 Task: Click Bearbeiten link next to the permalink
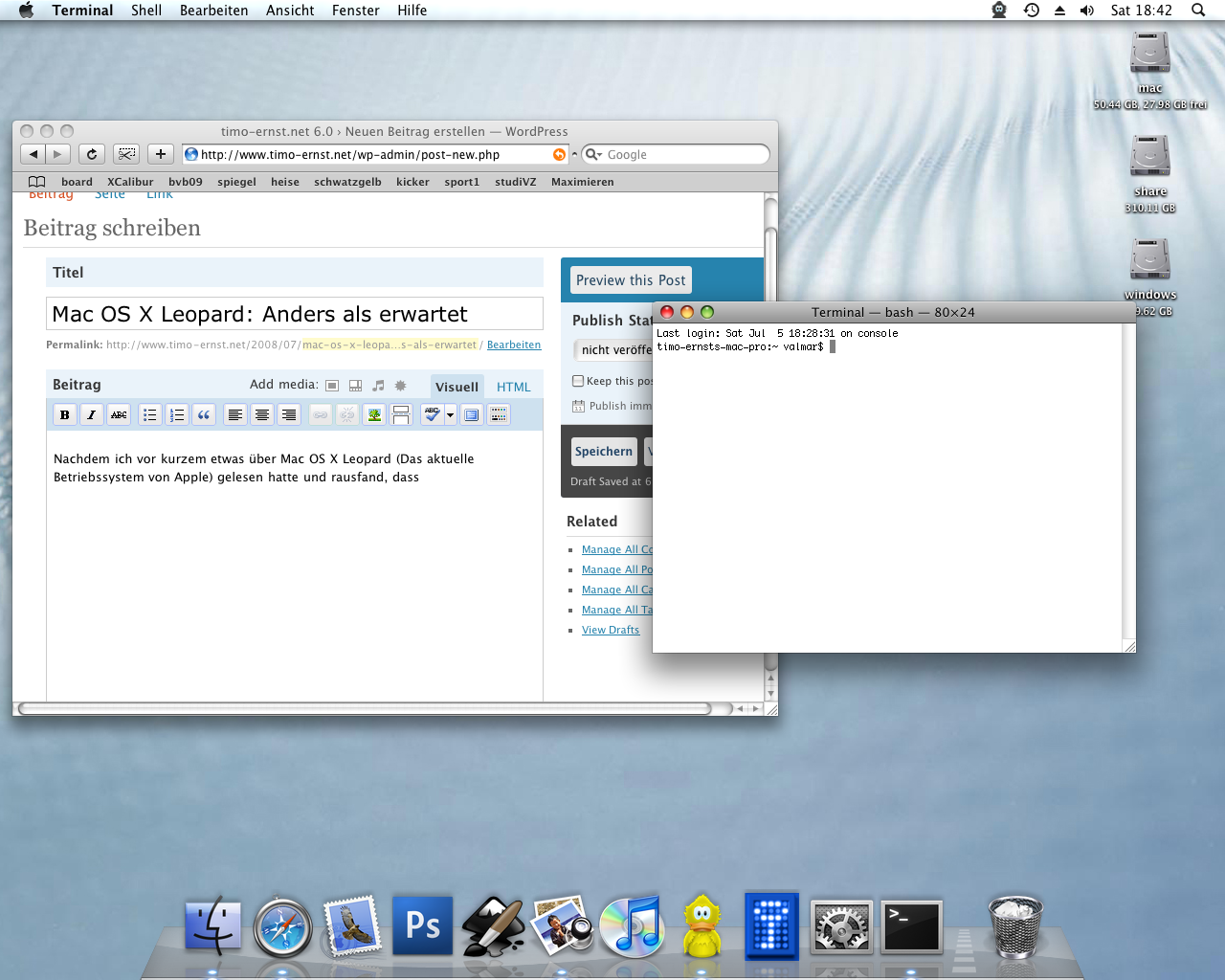pos(514,345)
